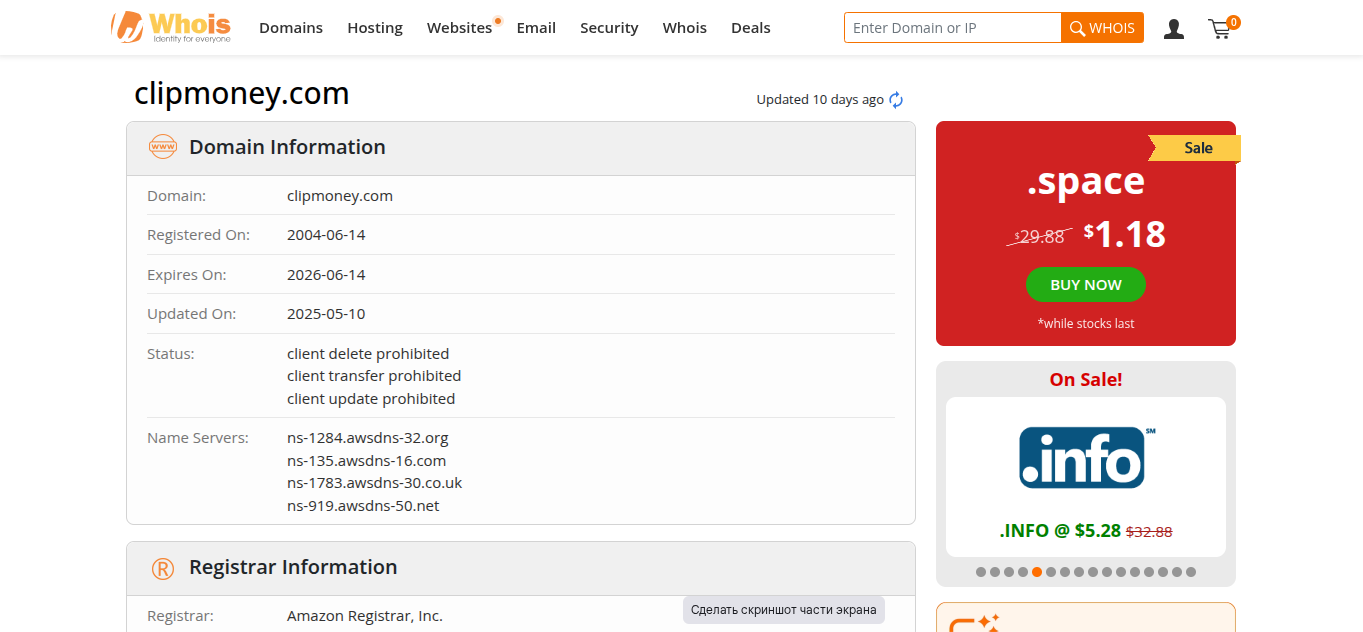Open the user account icon

point(1174,29)
